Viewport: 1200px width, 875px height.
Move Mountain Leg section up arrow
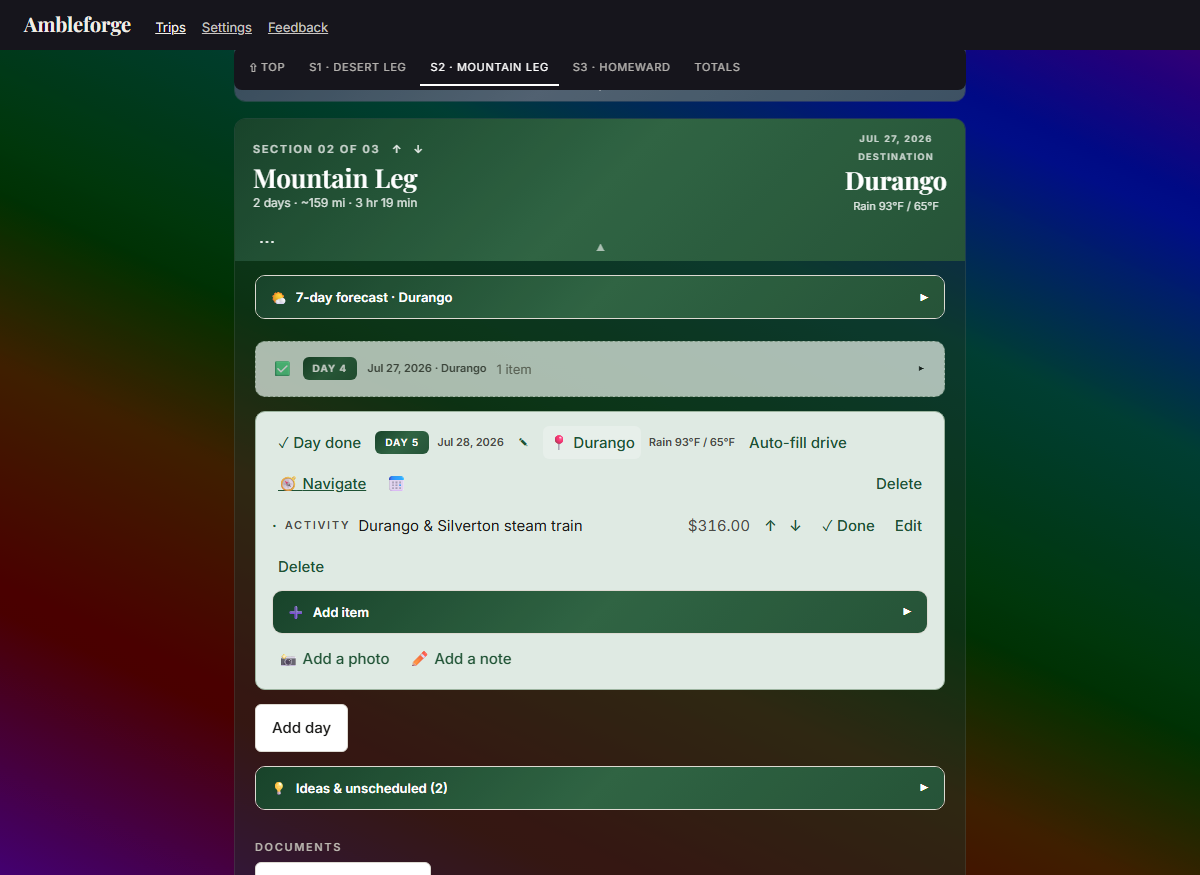[x=397, y=149]
